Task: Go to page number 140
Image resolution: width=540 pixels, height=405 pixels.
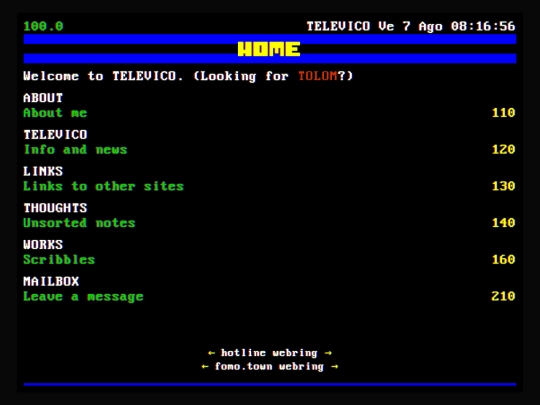Action: [503, 223]
